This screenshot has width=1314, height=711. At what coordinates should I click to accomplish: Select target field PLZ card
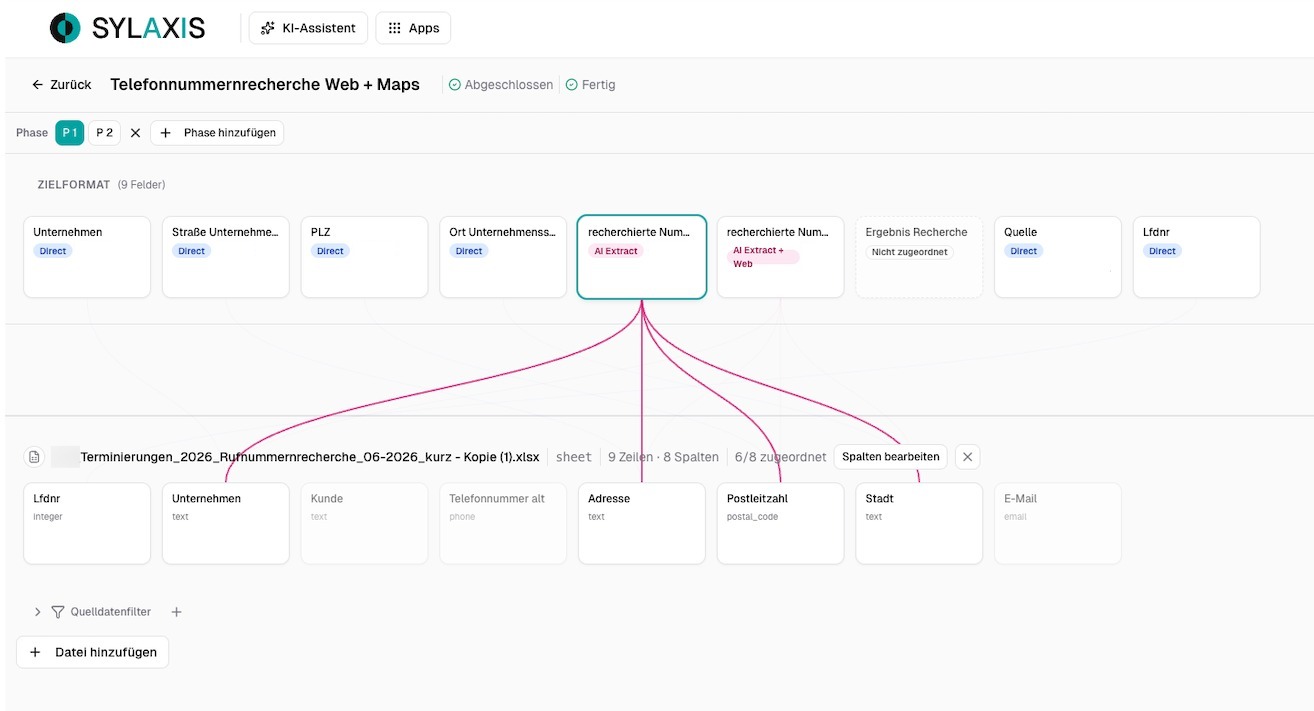pyautogui.click(x=364, y=257)
